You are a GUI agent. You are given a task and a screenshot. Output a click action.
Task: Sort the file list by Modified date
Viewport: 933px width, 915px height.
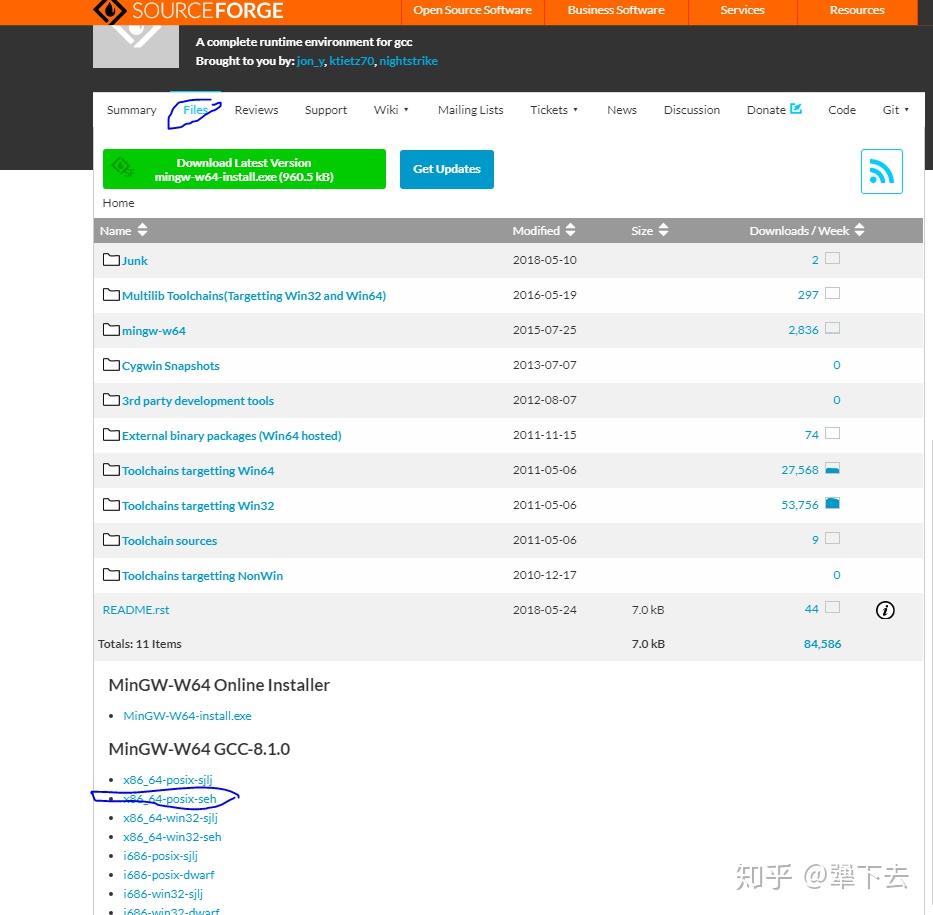coord(544,230)
